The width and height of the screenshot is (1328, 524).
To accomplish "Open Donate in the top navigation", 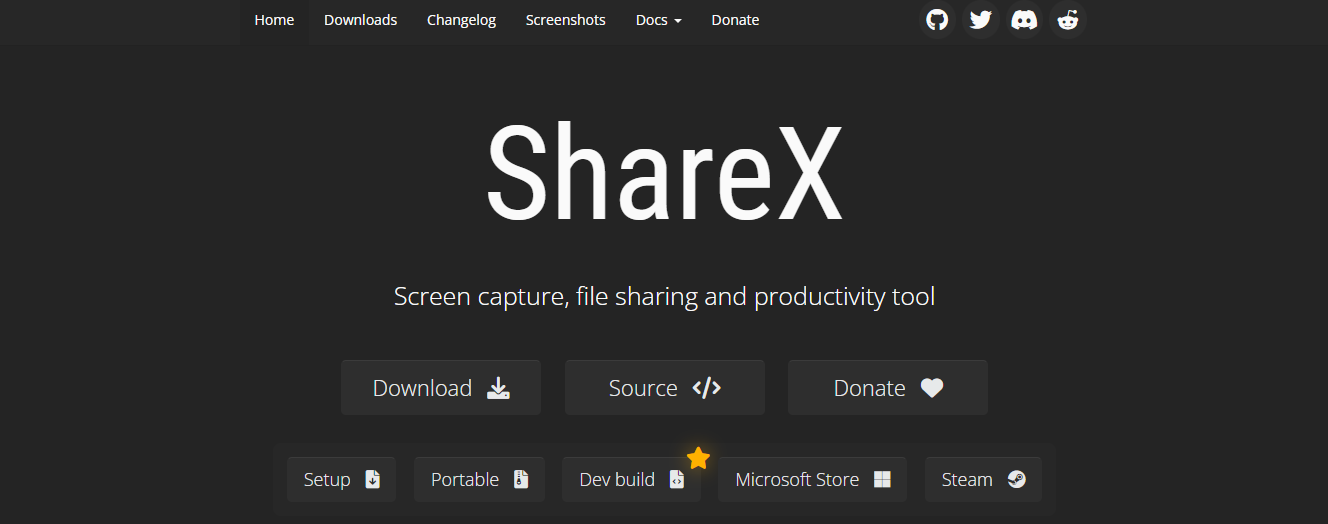I will pos(735,20).
